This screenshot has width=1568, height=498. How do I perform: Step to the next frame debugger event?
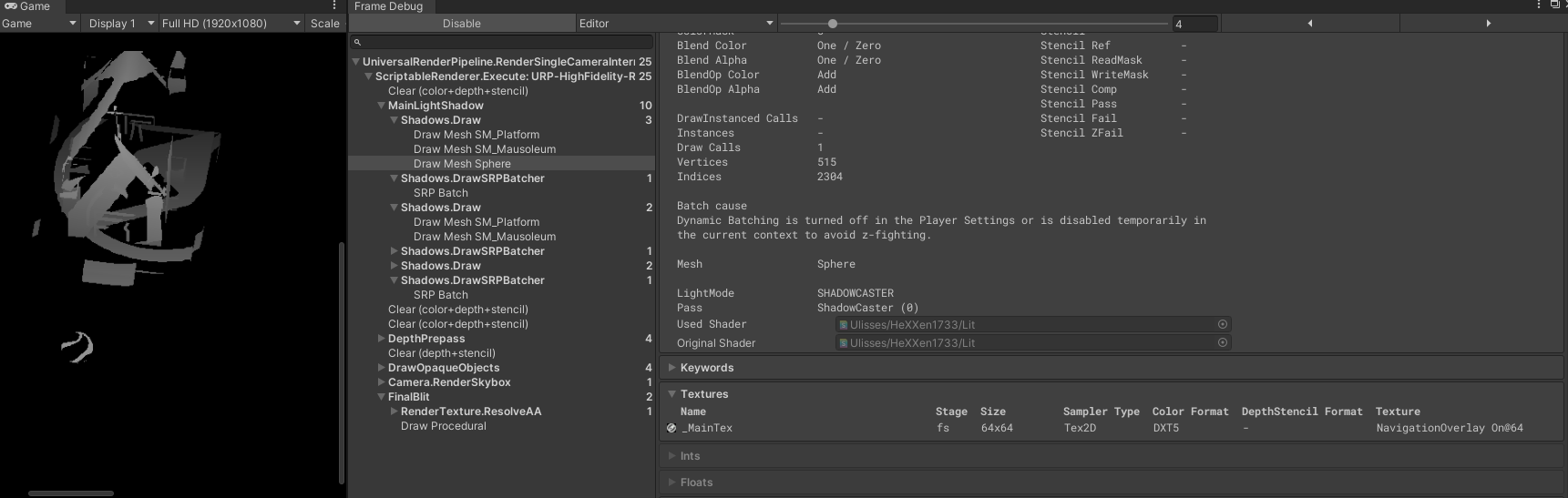[x=1488, y=24]
